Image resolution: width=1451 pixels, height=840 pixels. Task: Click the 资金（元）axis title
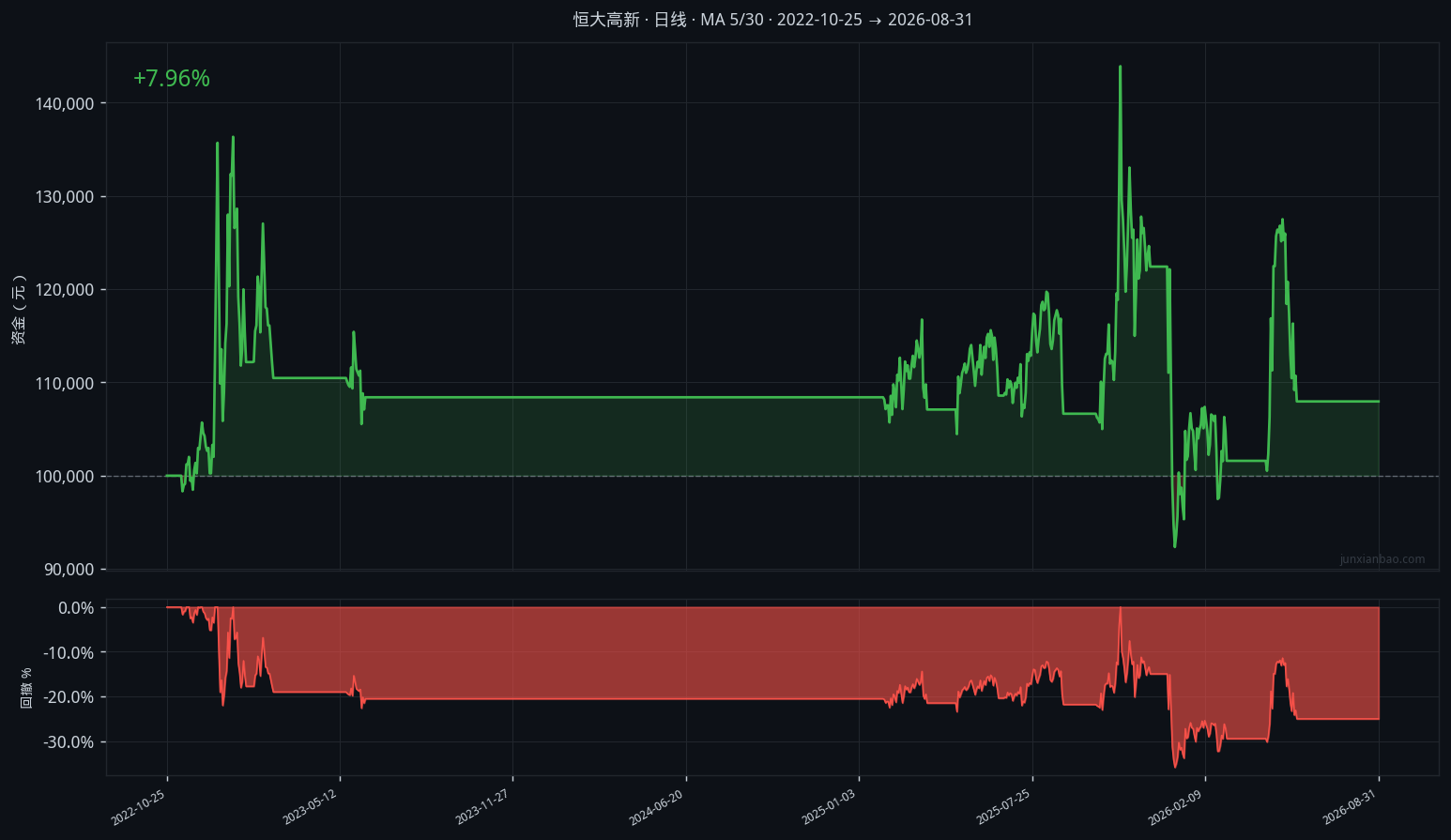(x=19, y=310)
